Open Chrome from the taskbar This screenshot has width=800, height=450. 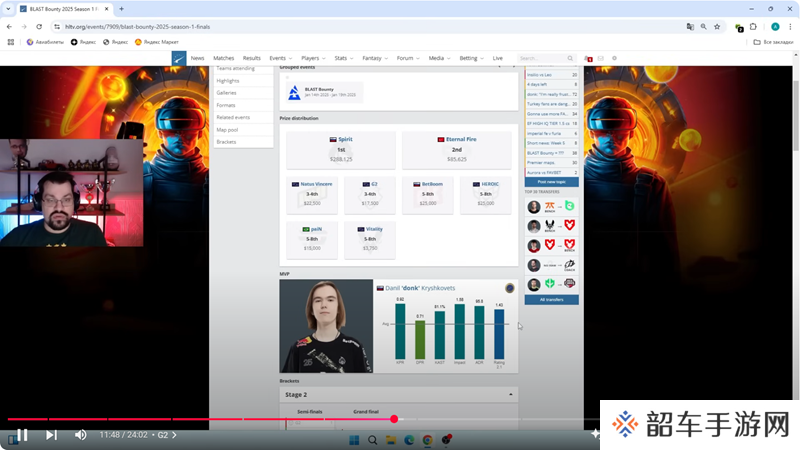tap(427, 440)
